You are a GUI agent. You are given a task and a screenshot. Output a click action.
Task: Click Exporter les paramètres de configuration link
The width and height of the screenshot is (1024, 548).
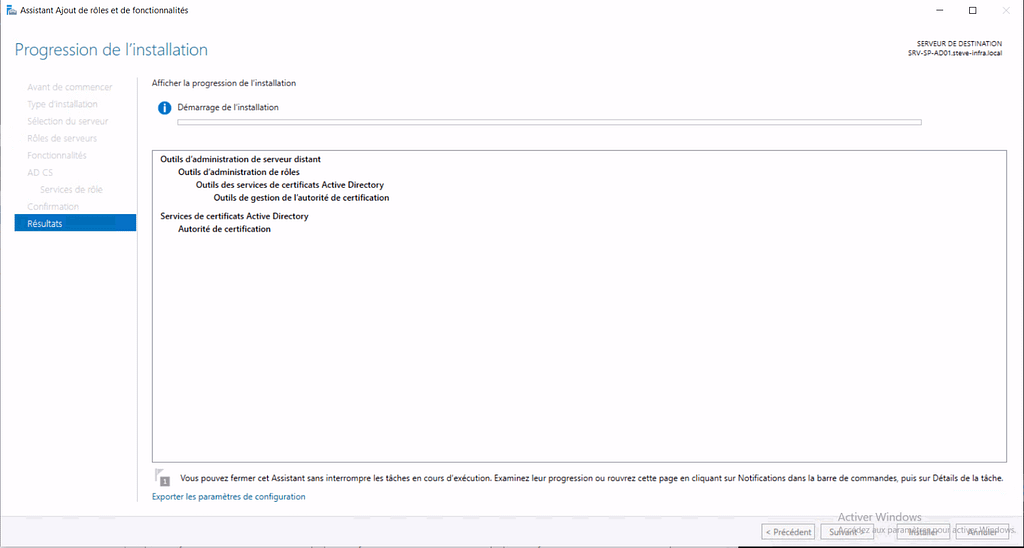click(x=229, y=496)
